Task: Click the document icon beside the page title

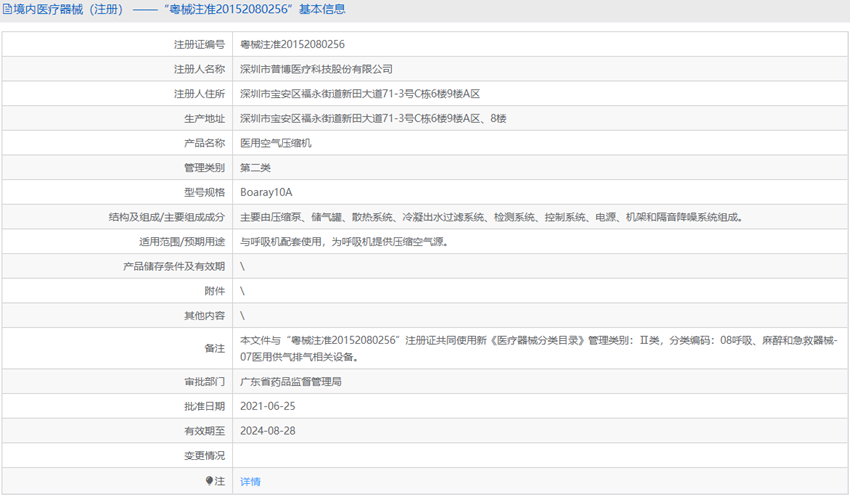Action: (x=8, y=10)
